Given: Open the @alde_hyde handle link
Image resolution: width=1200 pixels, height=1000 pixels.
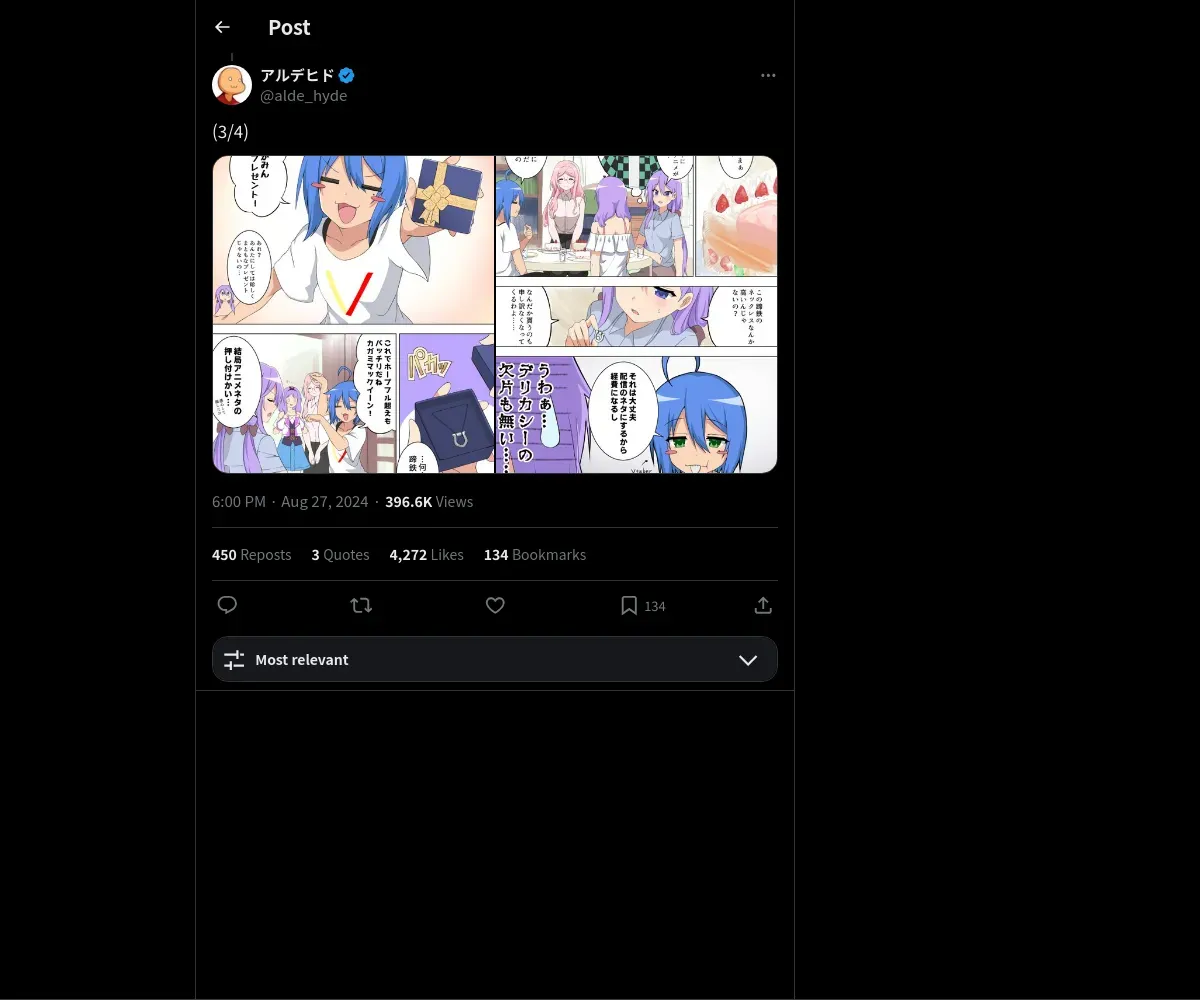Looking at the screenshot, I should point(304,96).
